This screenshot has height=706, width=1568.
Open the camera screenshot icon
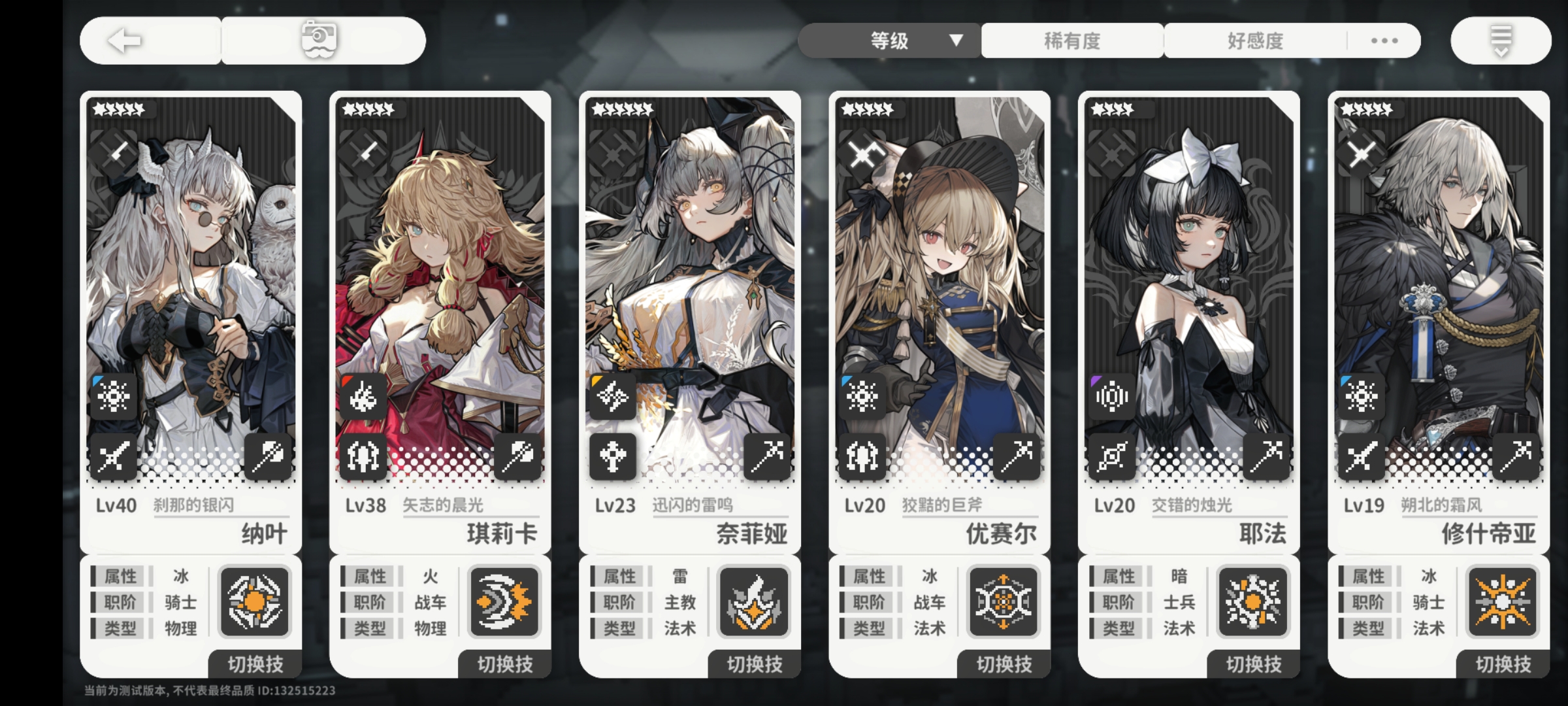(319, 39)
